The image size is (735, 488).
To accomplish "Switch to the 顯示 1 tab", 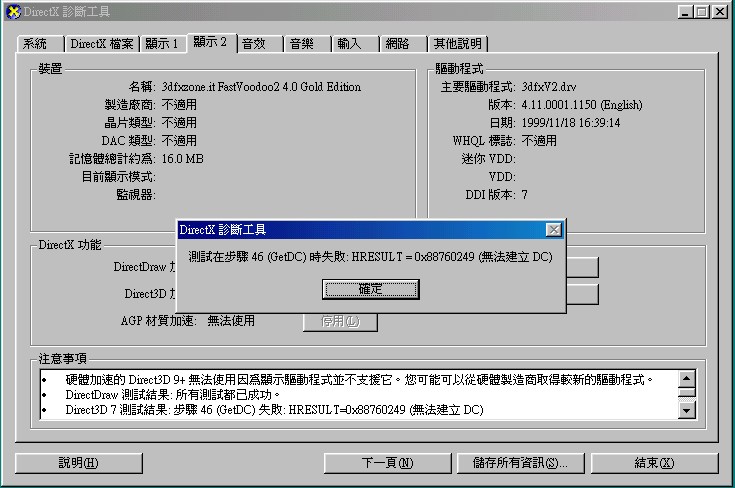I will click(x=162, y=44).
